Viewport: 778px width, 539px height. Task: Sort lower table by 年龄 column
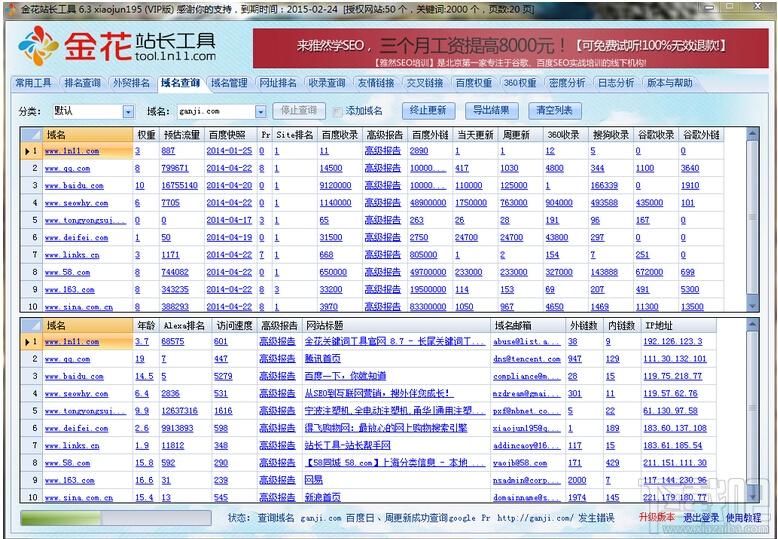coord(146,326)
